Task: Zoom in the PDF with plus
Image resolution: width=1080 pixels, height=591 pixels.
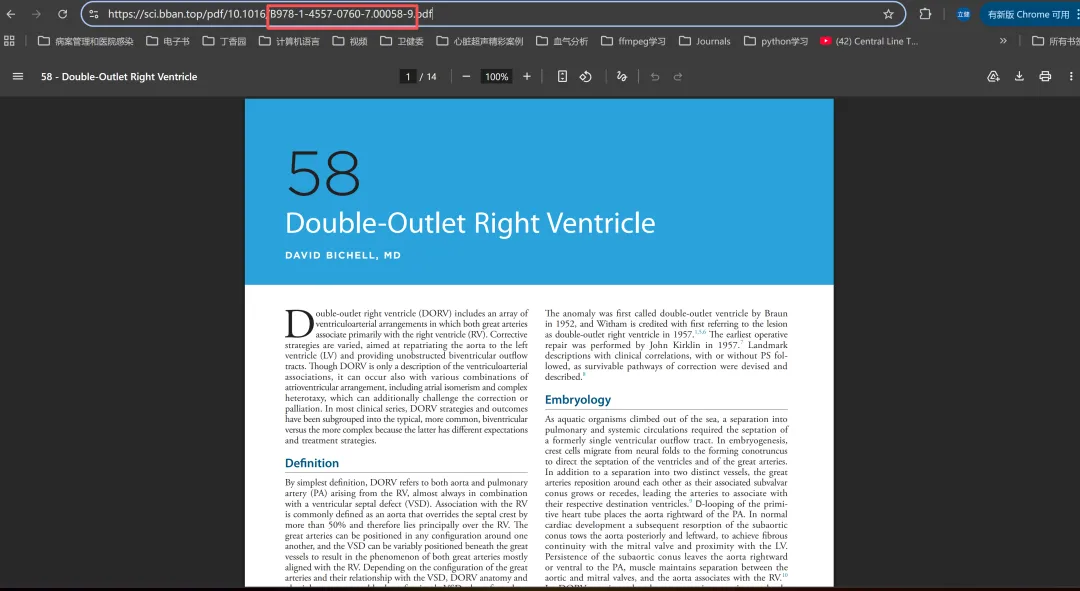Action: 527,76
